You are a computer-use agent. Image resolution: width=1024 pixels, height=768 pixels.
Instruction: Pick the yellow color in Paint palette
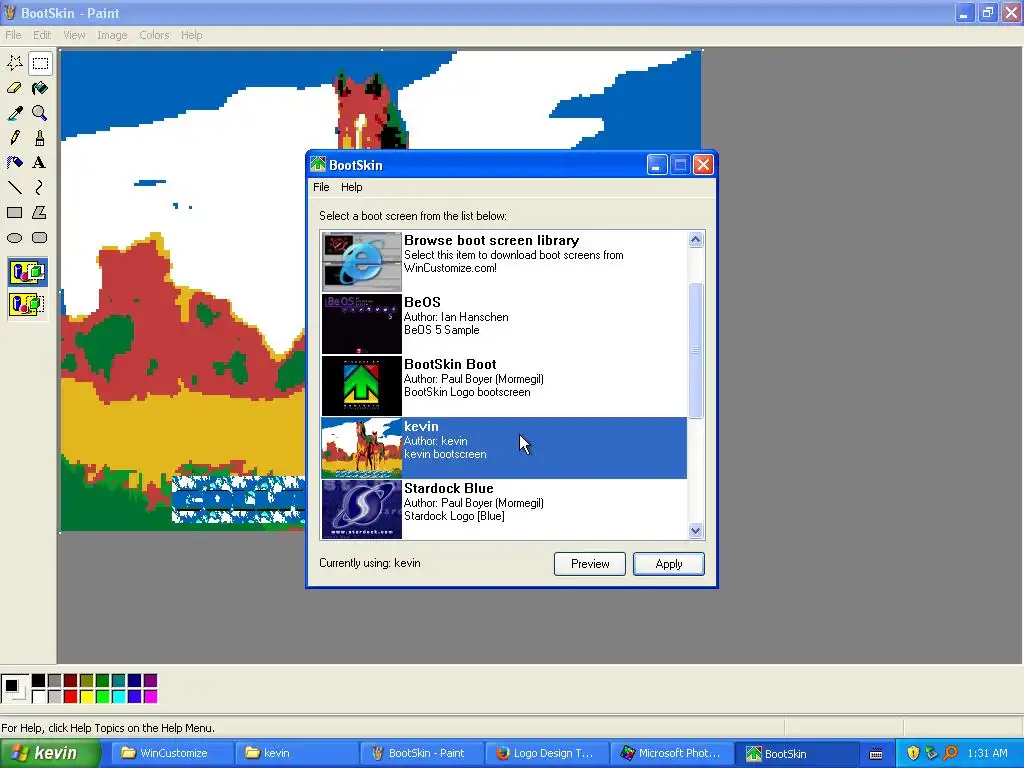pyautogui.click(x=86, y=697)
